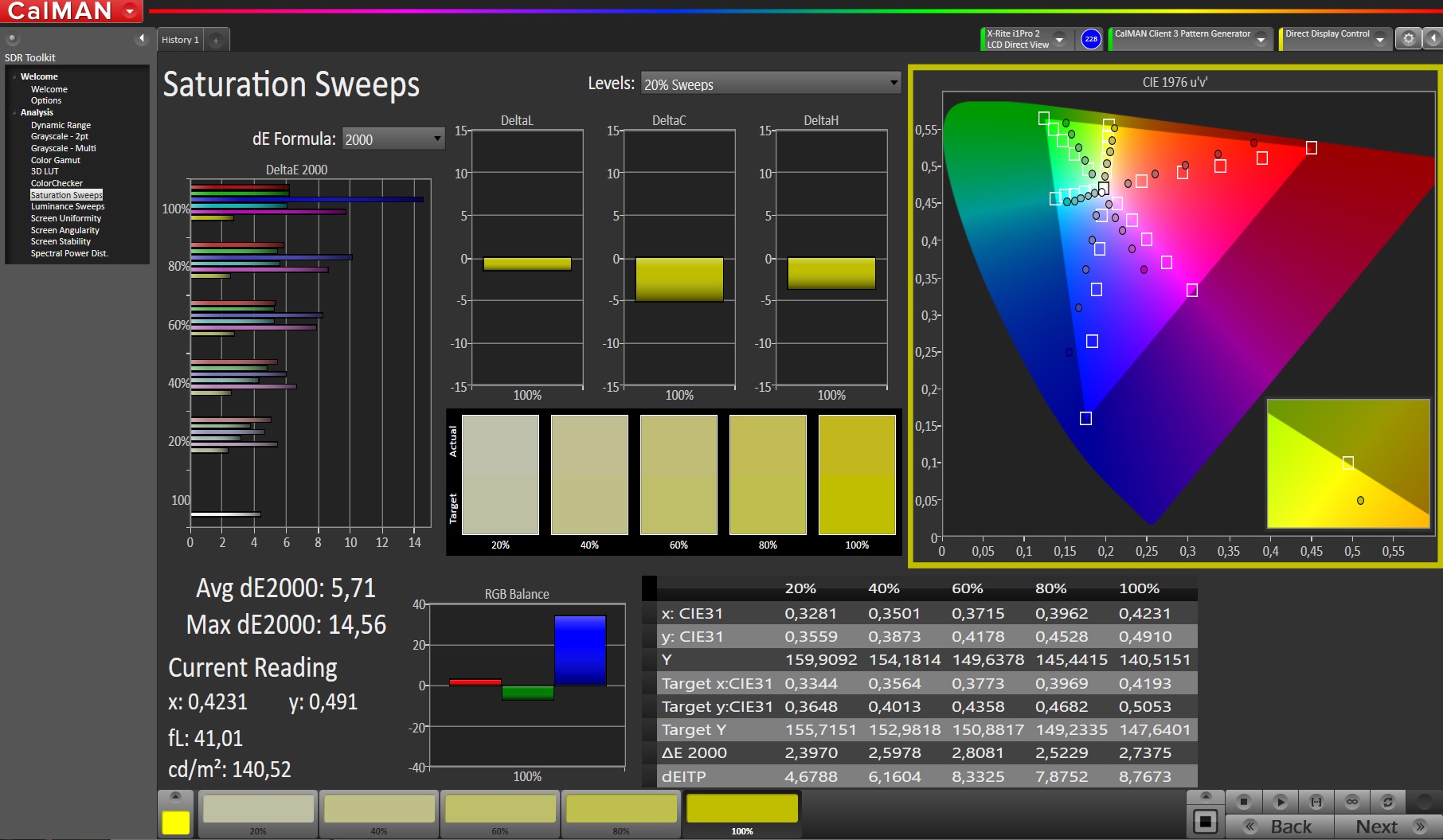The height and width of the screenshot is (840, 1443).
Task: Click the refresh arrows icon
Action: 1387,802
